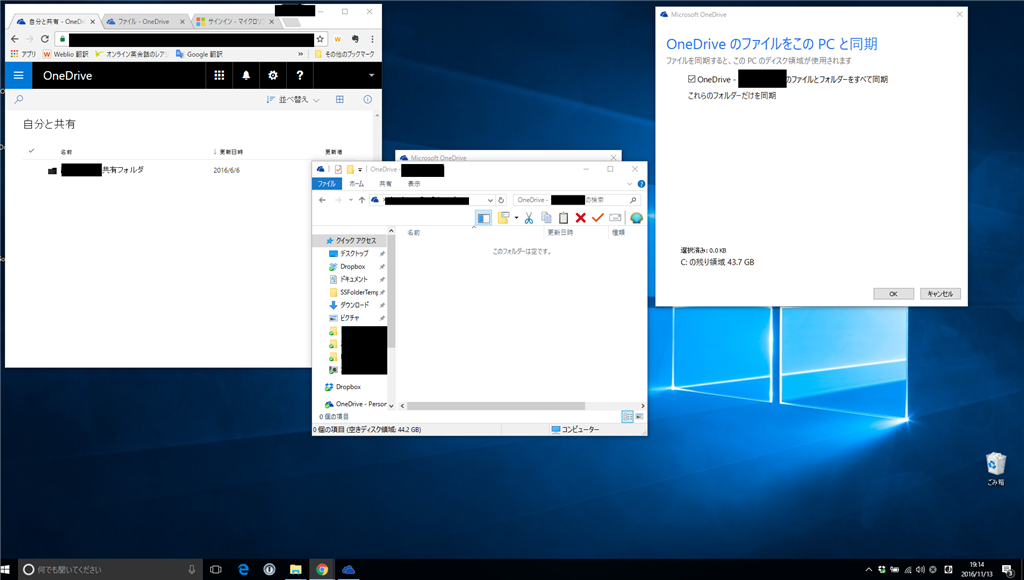Open Chrome three-dot menu
Viewport: 1024px width, 580px height.
click(372, 39)
